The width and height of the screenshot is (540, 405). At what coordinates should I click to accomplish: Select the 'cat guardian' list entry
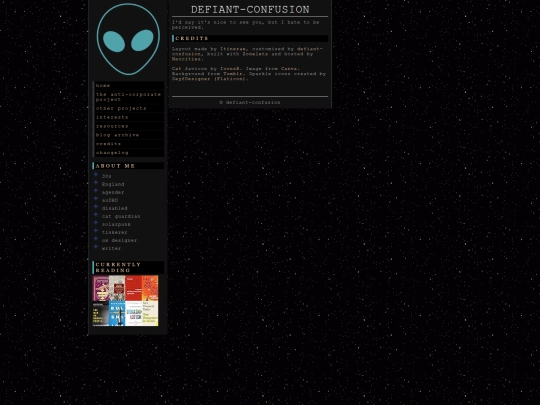(x=121, y=216)
